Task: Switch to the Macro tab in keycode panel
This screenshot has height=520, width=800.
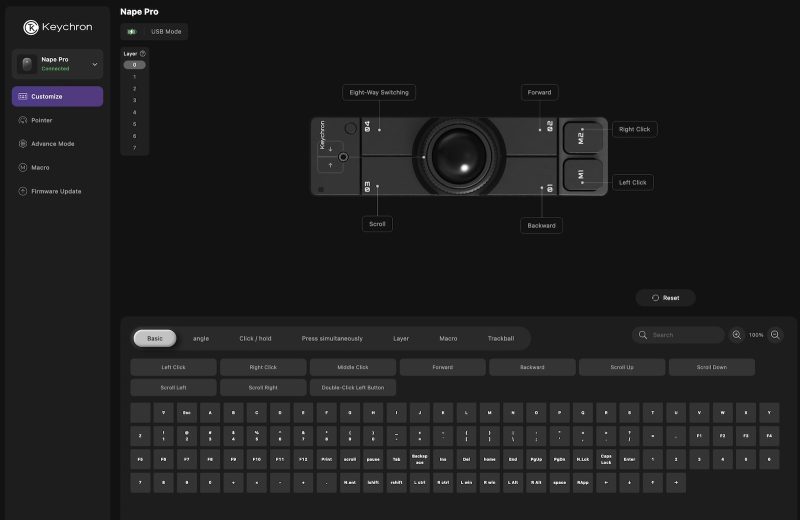Action: 448,338
